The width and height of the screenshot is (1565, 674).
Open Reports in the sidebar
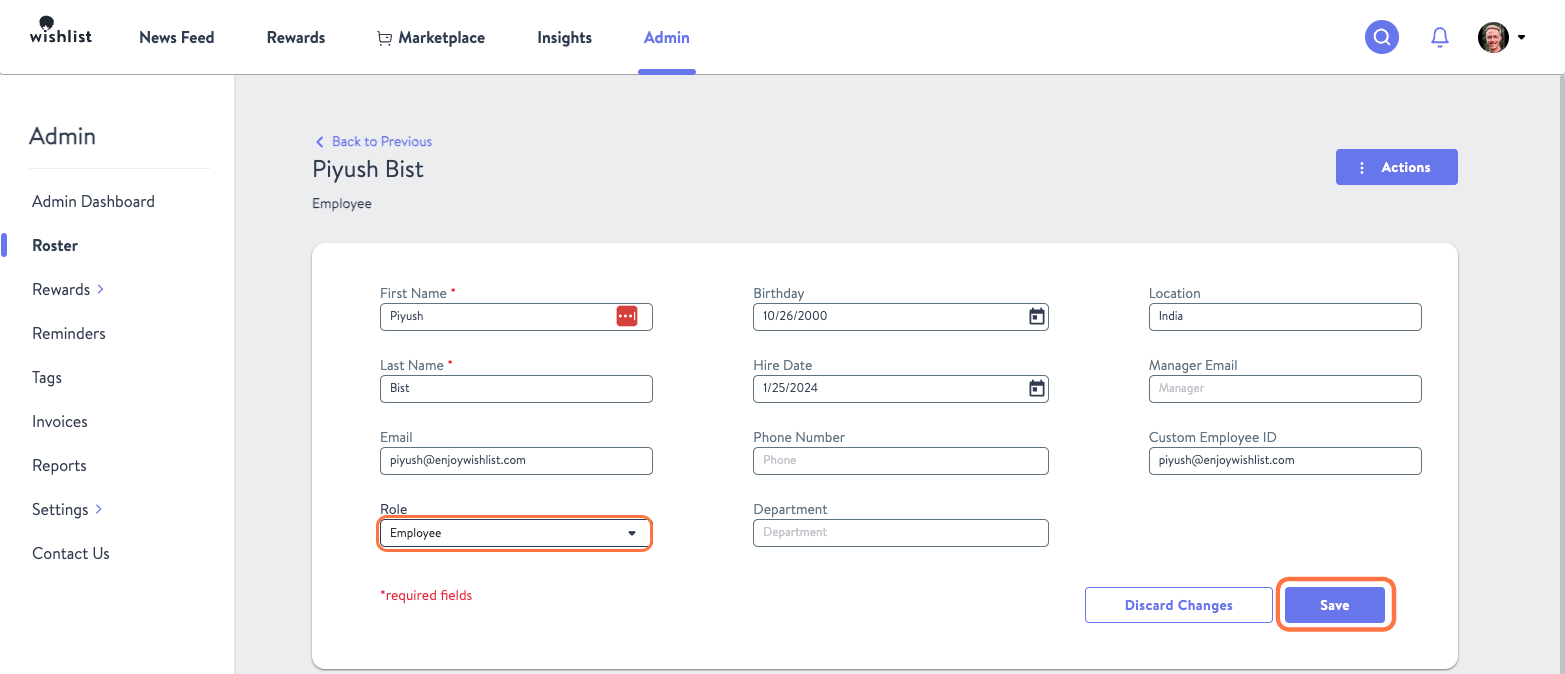click(x=59, y=466)
